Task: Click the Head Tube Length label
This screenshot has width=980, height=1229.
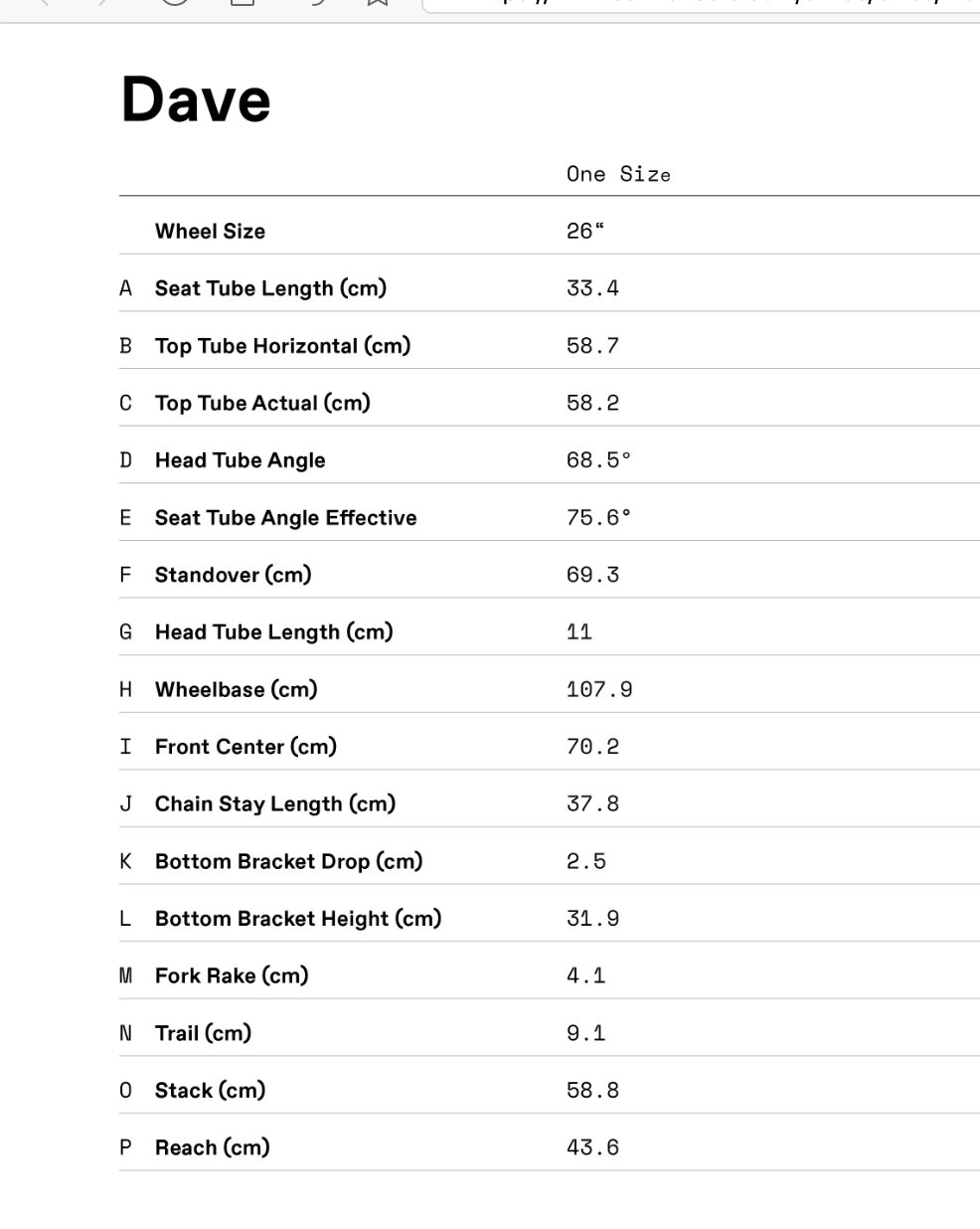Action: (x=273, y=632)
